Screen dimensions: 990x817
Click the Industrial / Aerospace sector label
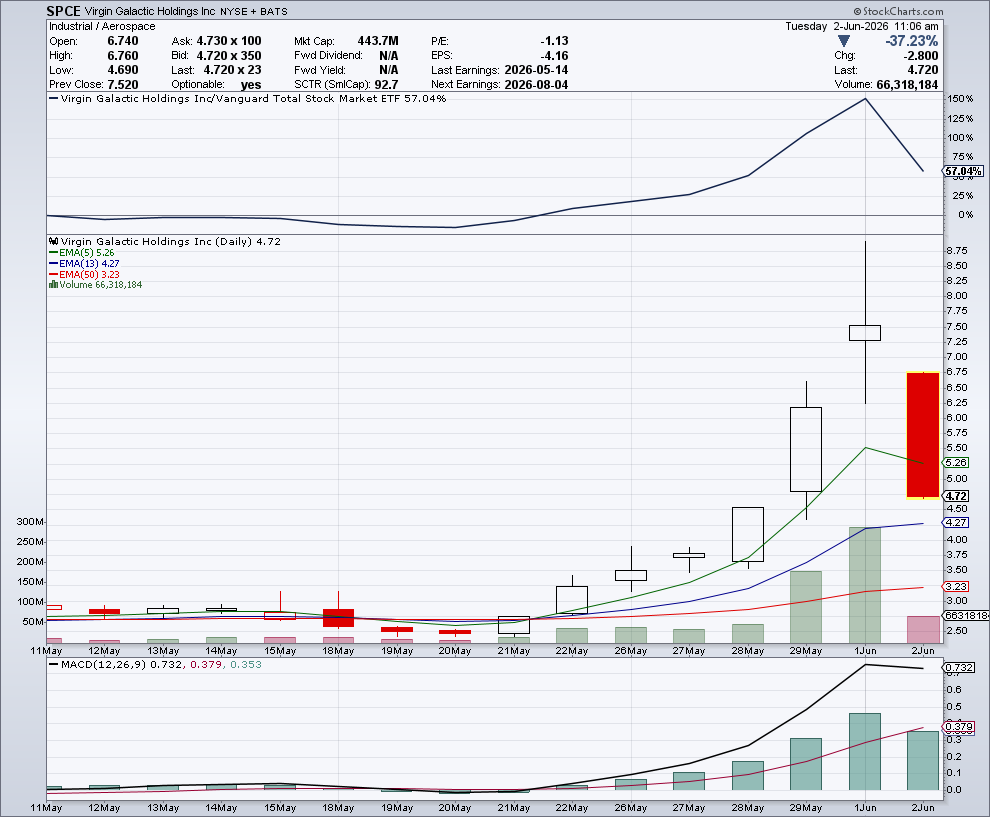[102, 26]
